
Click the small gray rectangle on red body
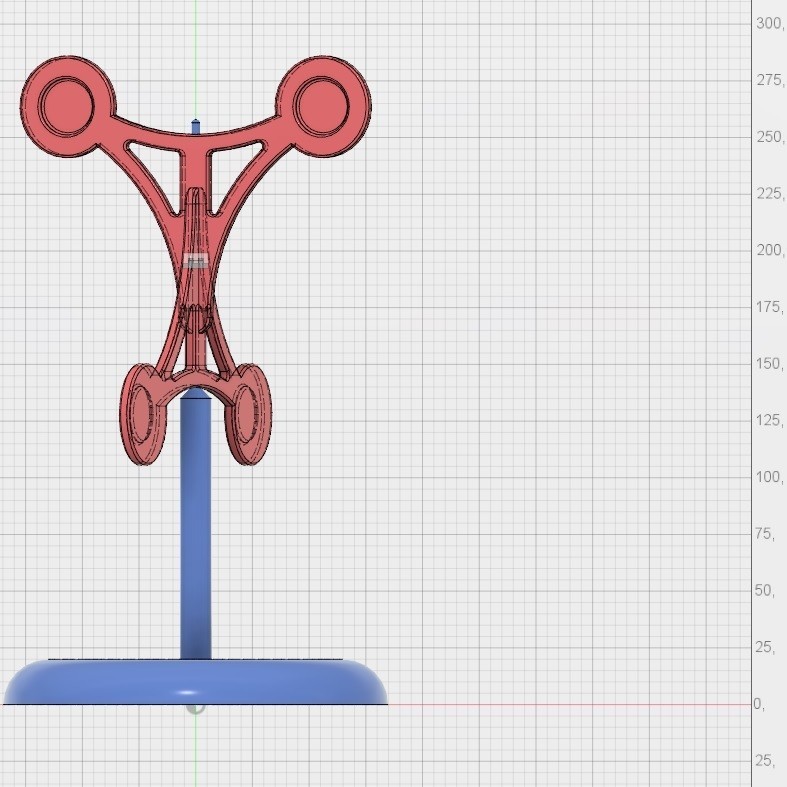(196, 261)
